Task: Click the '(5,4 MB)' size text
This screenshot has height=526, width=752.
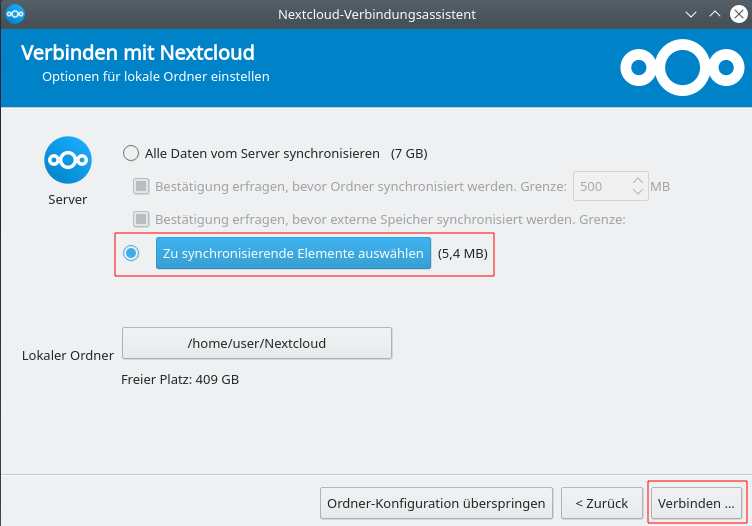Action: coord(462,253)
